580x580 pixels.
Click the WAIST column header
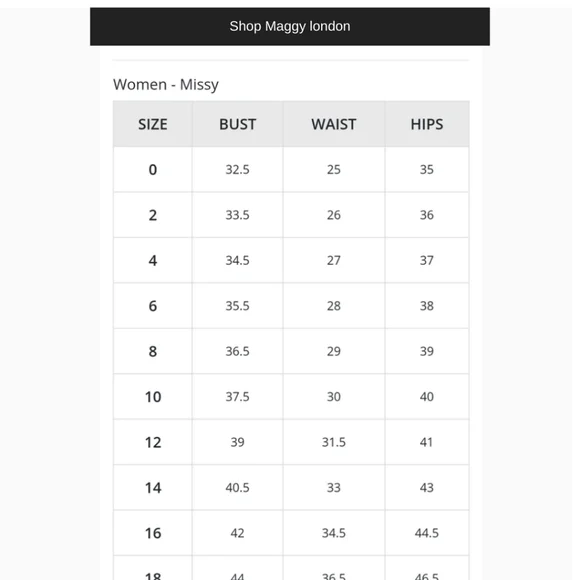click(x=334, y=124)
